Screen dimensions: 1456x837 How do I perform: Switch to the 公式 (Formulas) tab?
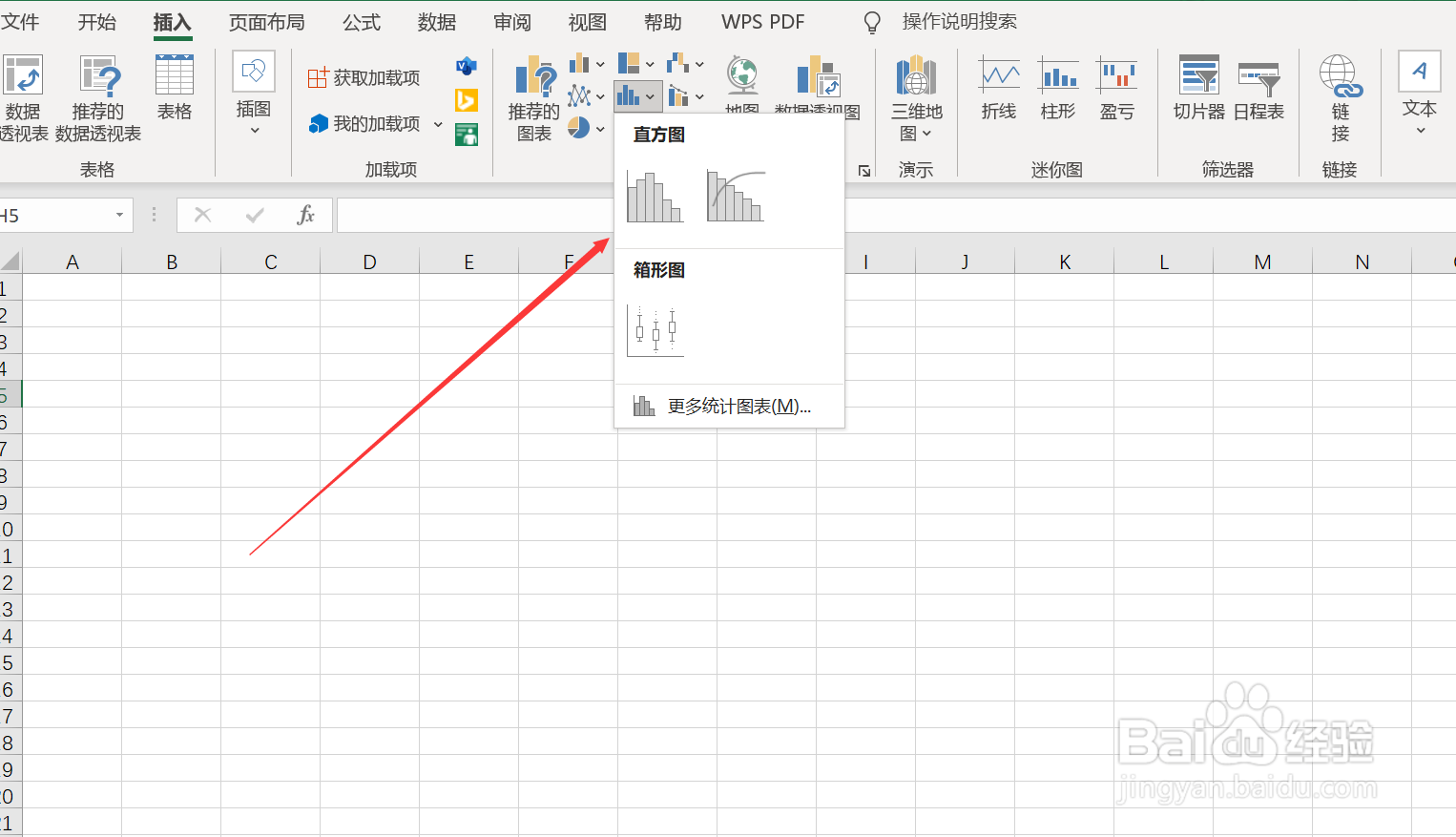[x=362, y=21]
